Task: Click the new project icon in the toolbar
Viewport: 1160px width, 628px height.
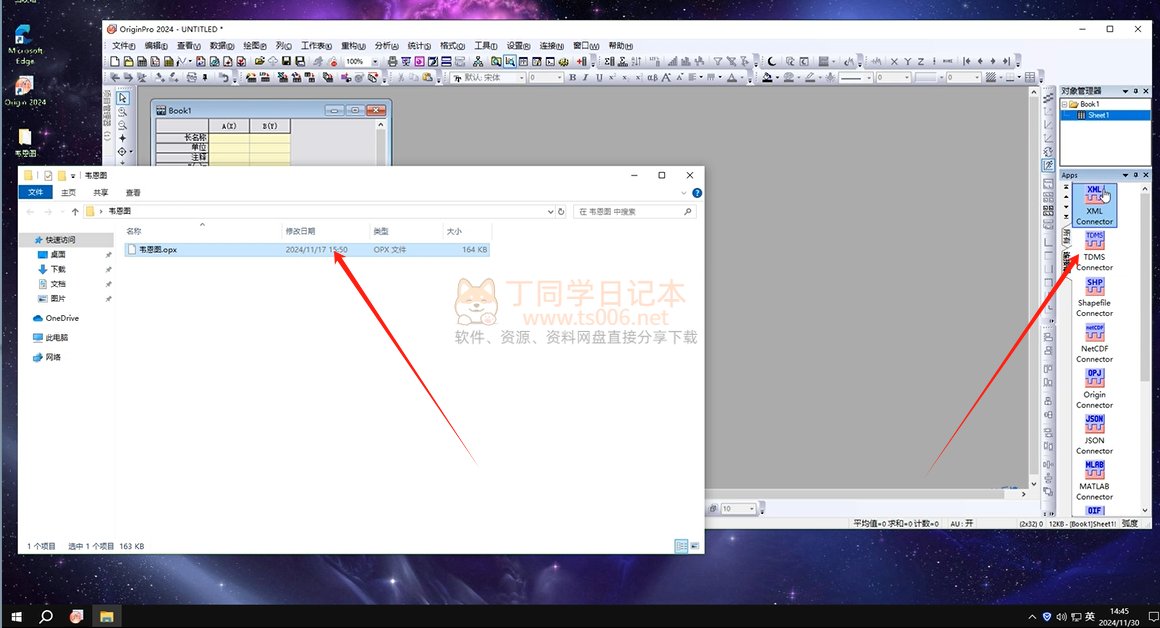Action: (x=115, y=61)
